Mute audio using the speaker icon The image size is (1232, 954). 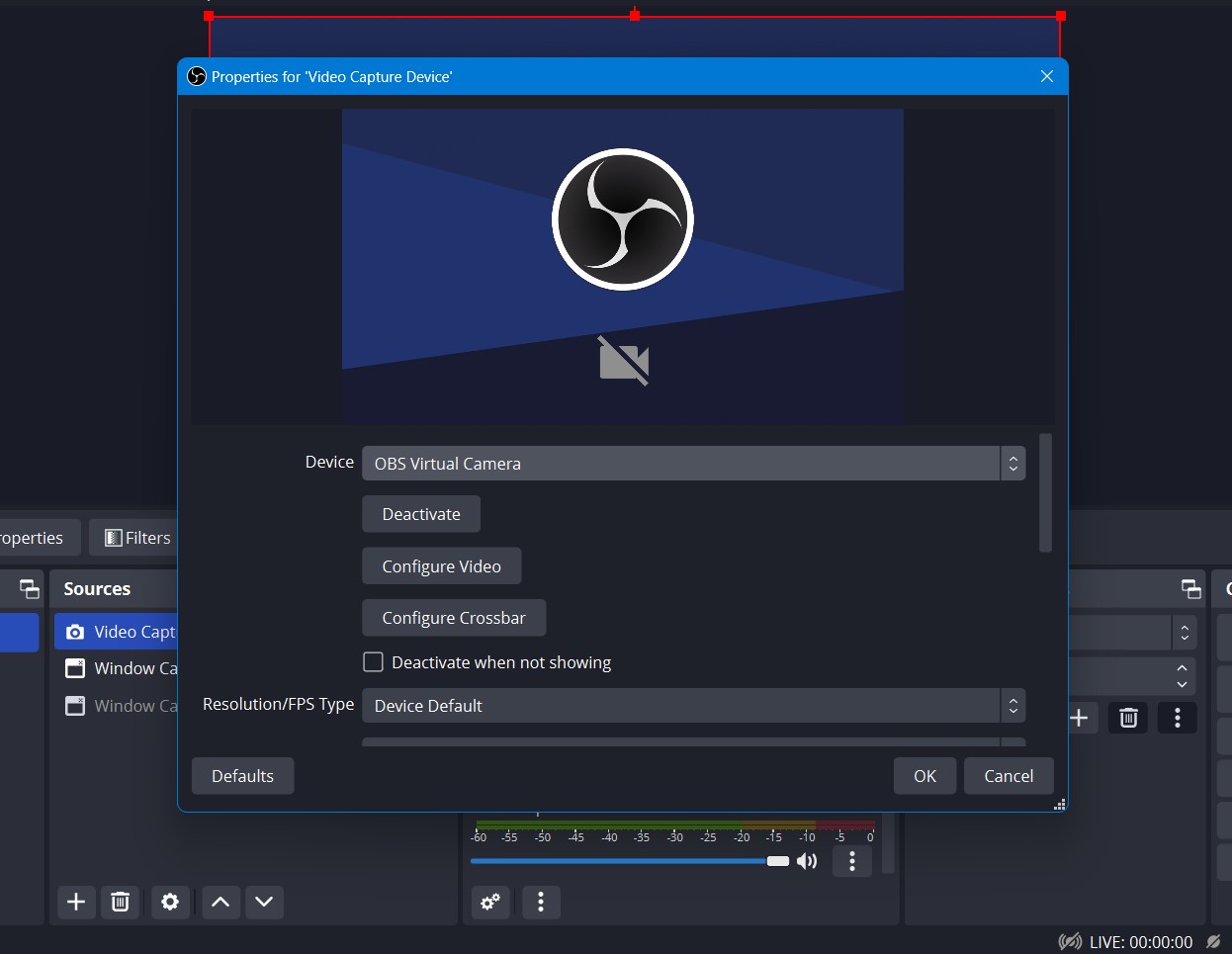coord(807,861)
